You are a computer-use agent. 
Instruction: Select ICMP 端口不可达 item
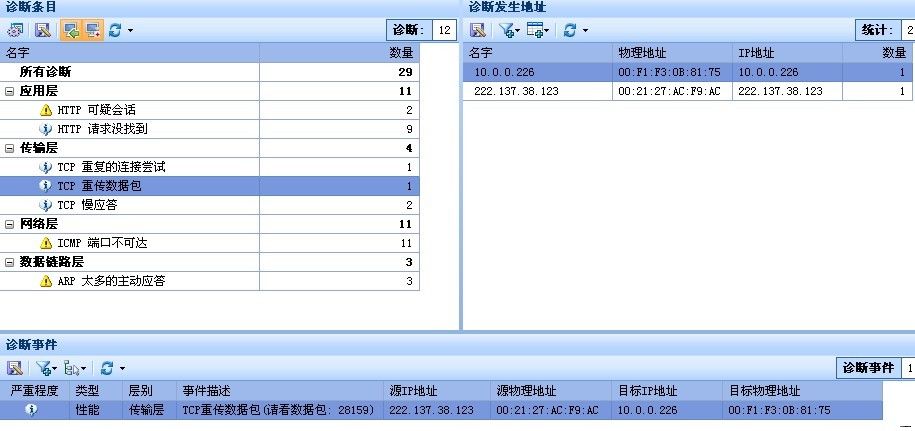pos(209,243)
